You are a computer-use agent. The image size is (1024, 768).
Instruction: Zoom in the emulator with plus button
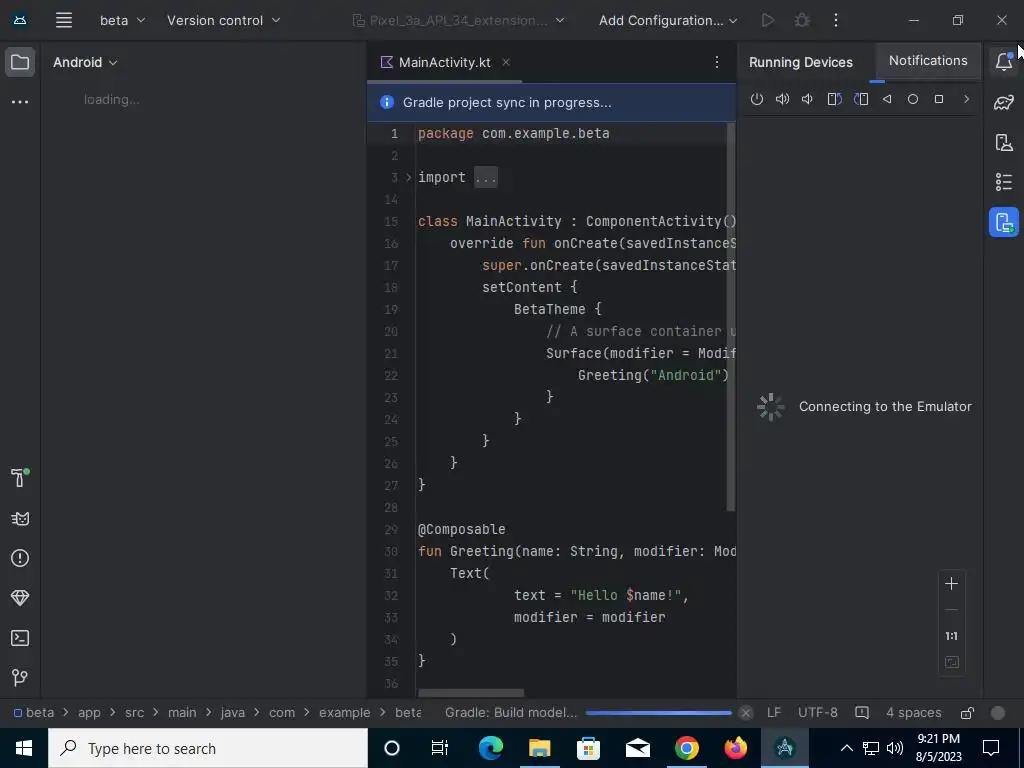(952, 583)
